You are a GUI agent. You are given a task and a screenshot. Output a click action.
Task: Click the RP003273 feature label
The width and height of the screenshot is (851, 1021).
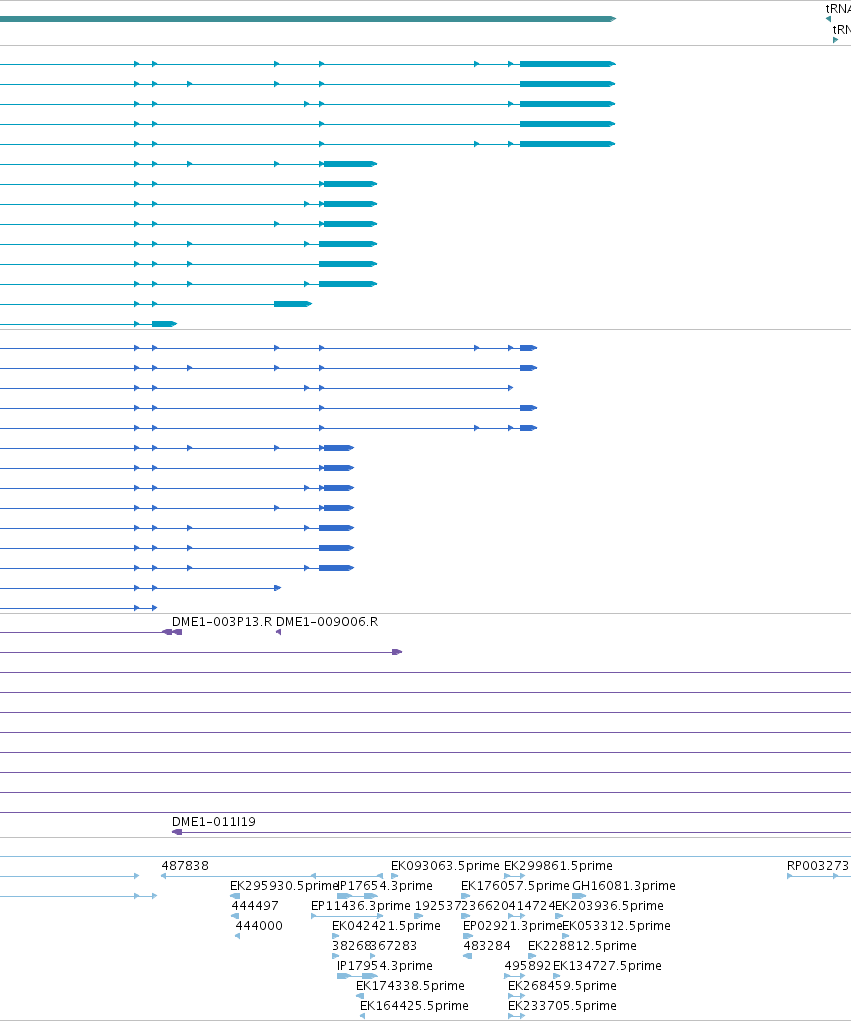[818, 866]
